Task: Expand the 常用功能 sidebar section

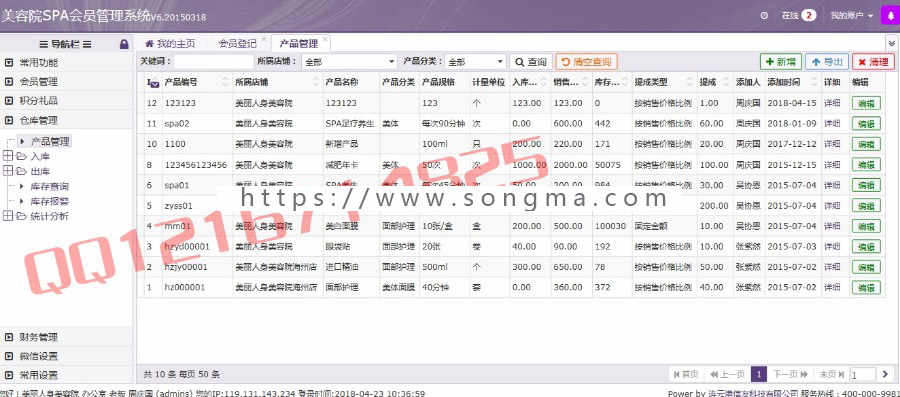Action: pyautogui.click(x=67, y=63)
